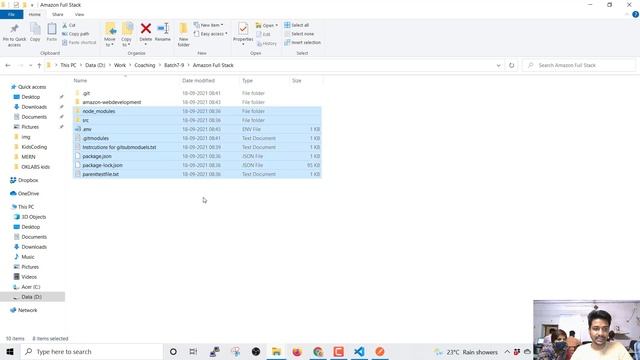Screen dimensions: 640x360
Task: Open Quick access in navigation pane
Action: [32, 87]
